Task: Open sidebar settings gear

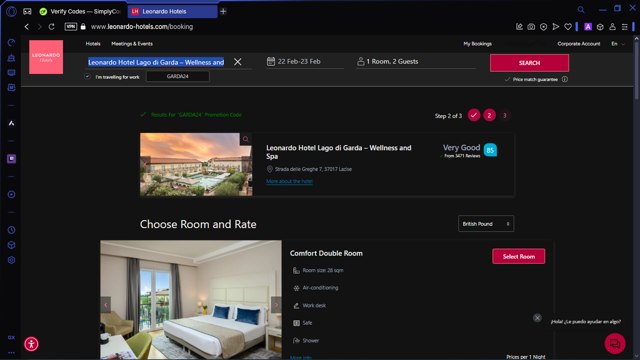Action: click(x=11, y=260)
